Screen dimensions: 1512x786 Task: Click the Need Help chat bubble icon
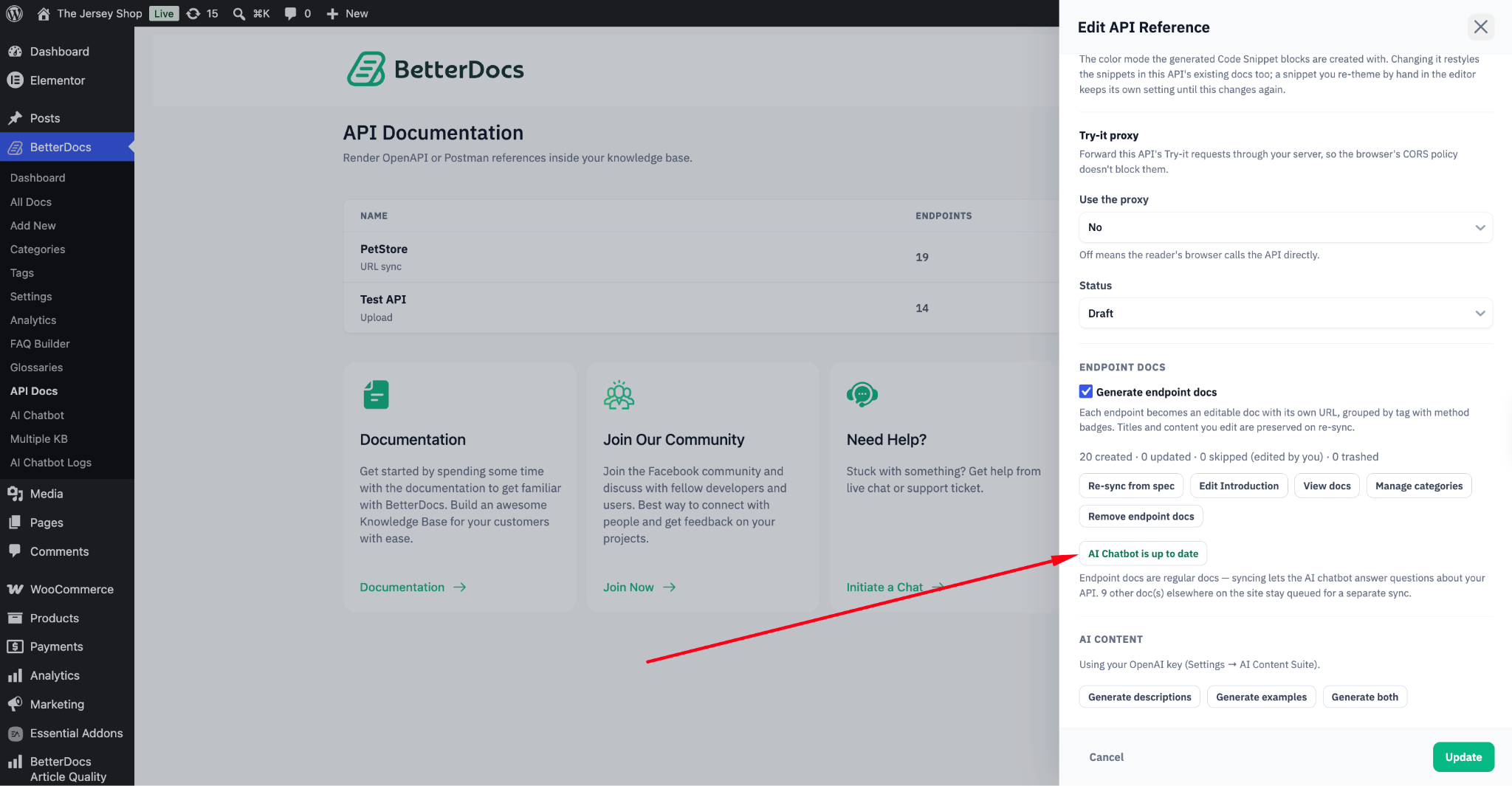(862, 395)
